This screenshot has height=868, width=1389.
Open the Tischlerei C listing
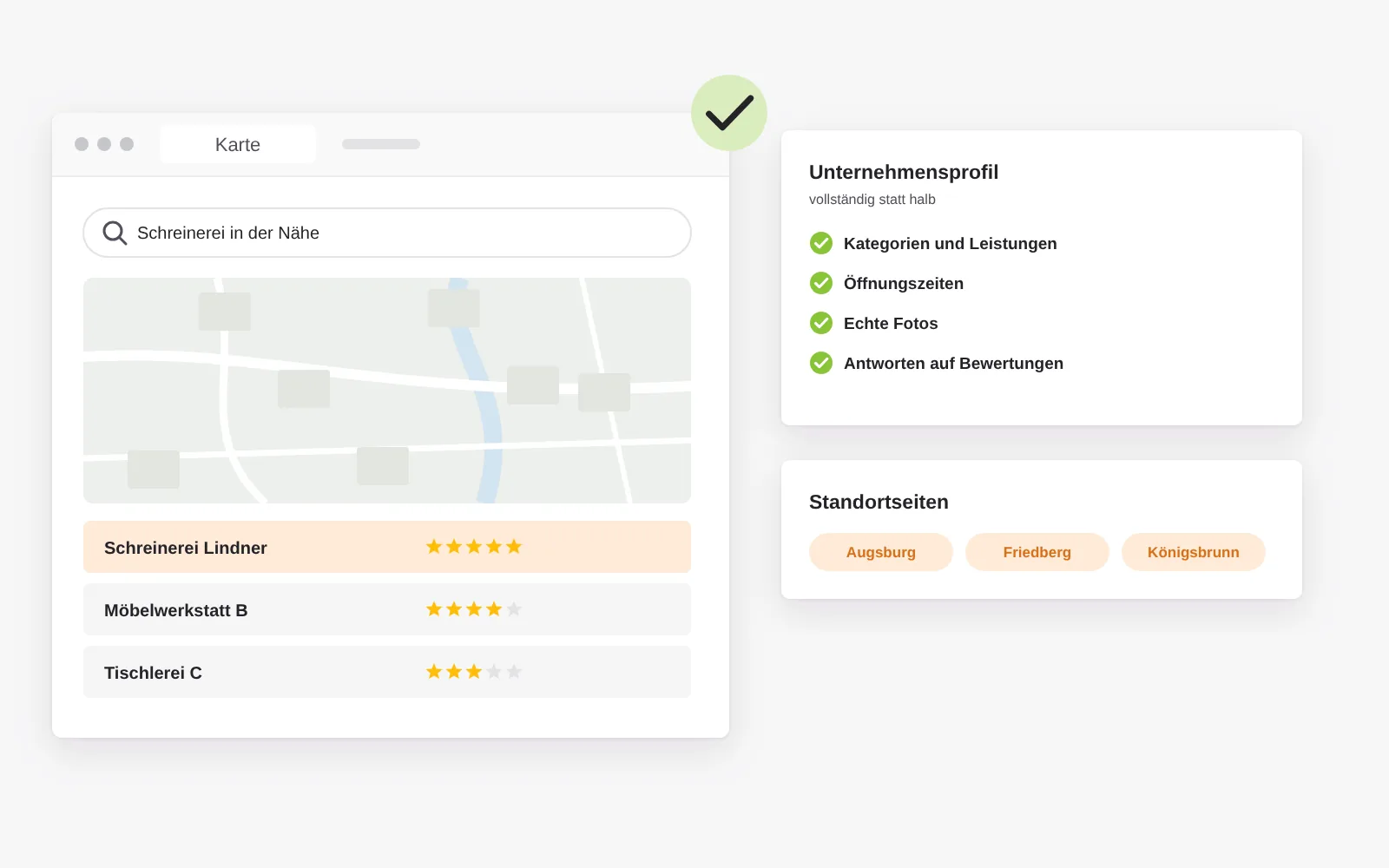click(x=387, y=672)
